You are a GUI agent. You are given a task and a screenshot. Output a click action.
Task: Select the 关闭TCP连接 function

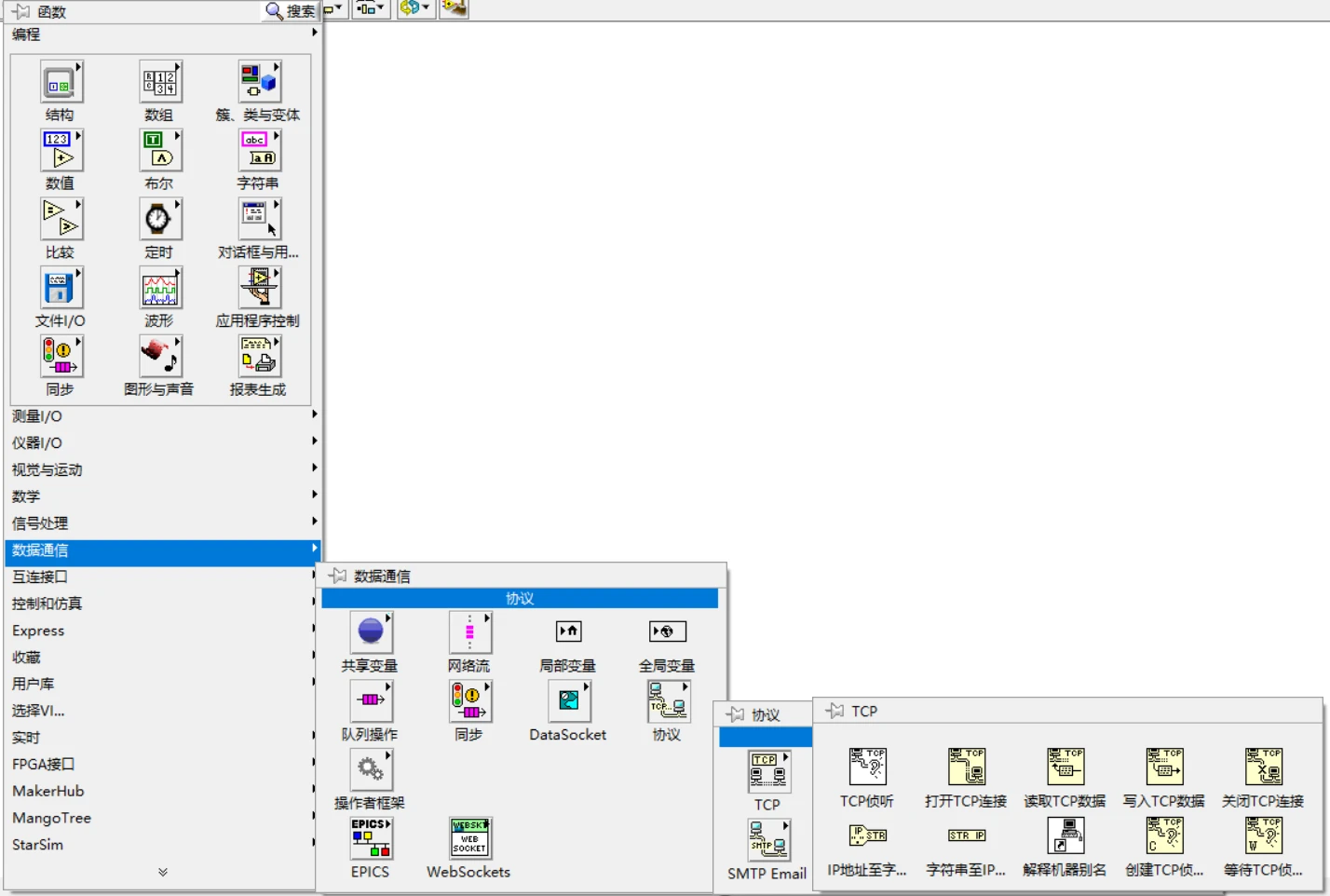pyautogui.click(x=1263, y=767)
